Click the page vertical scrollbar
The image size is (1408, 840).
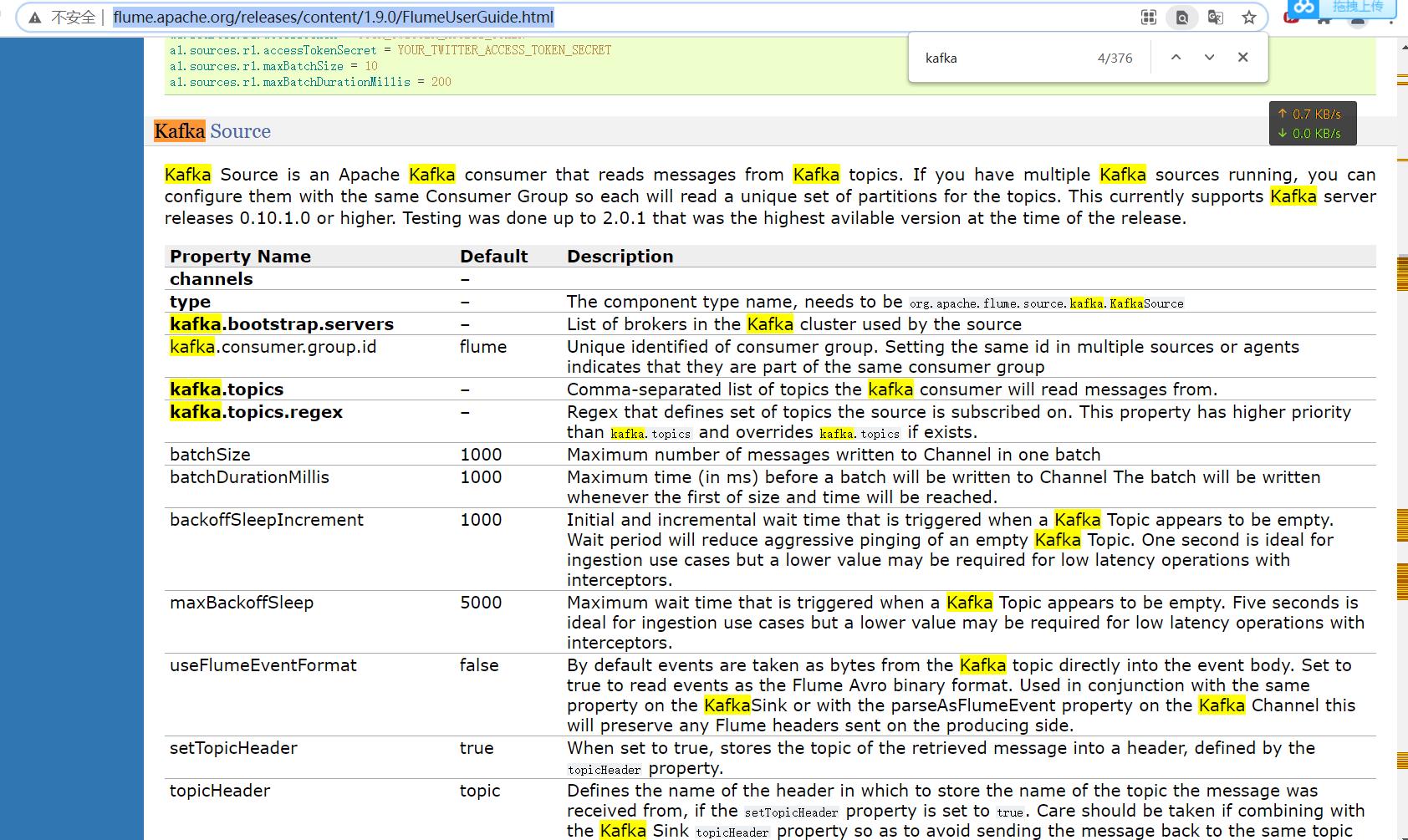point(1402,439)
